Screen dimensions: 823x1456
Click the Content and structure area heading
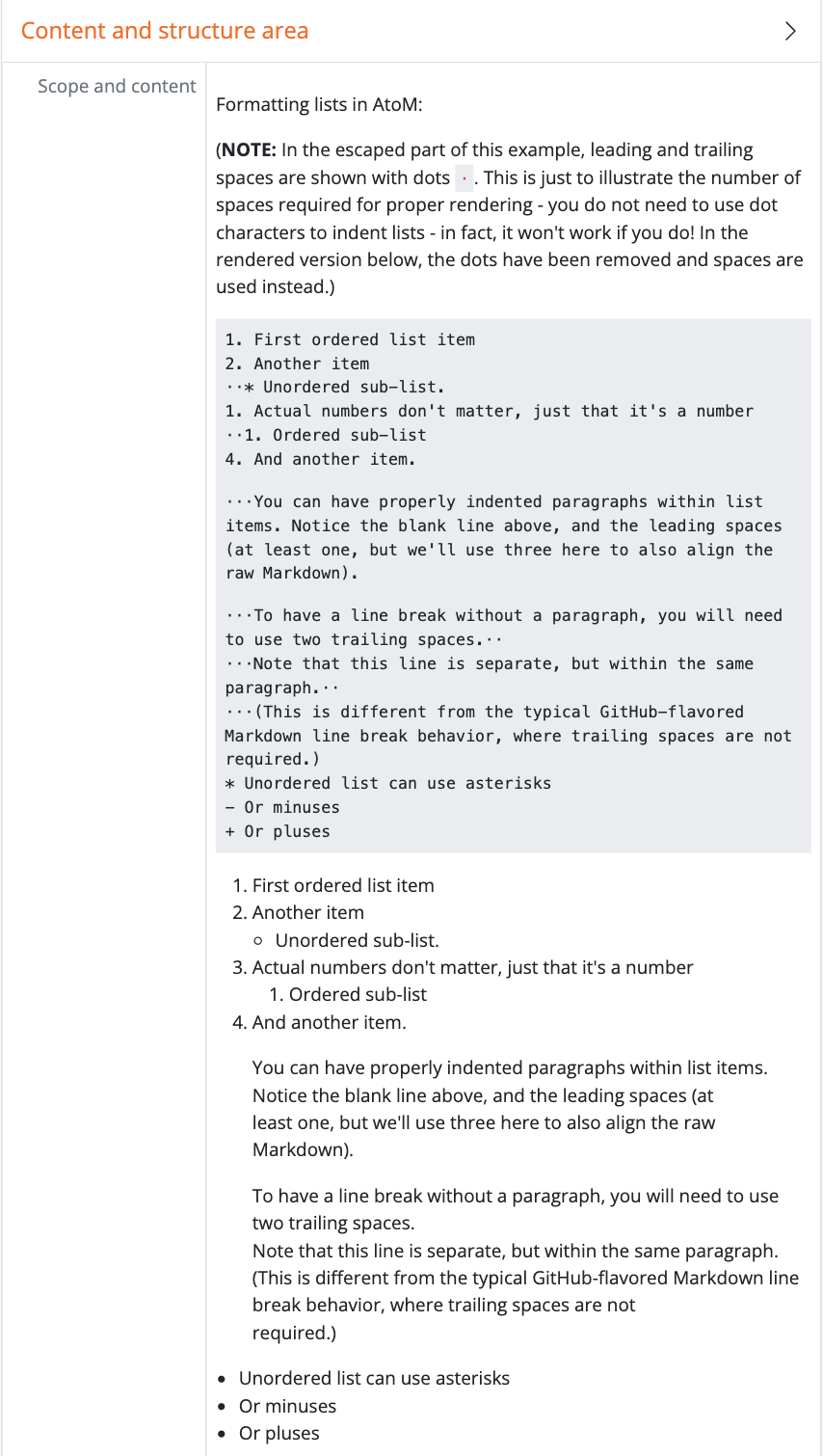pyautogui.click(x=165, y=31)
